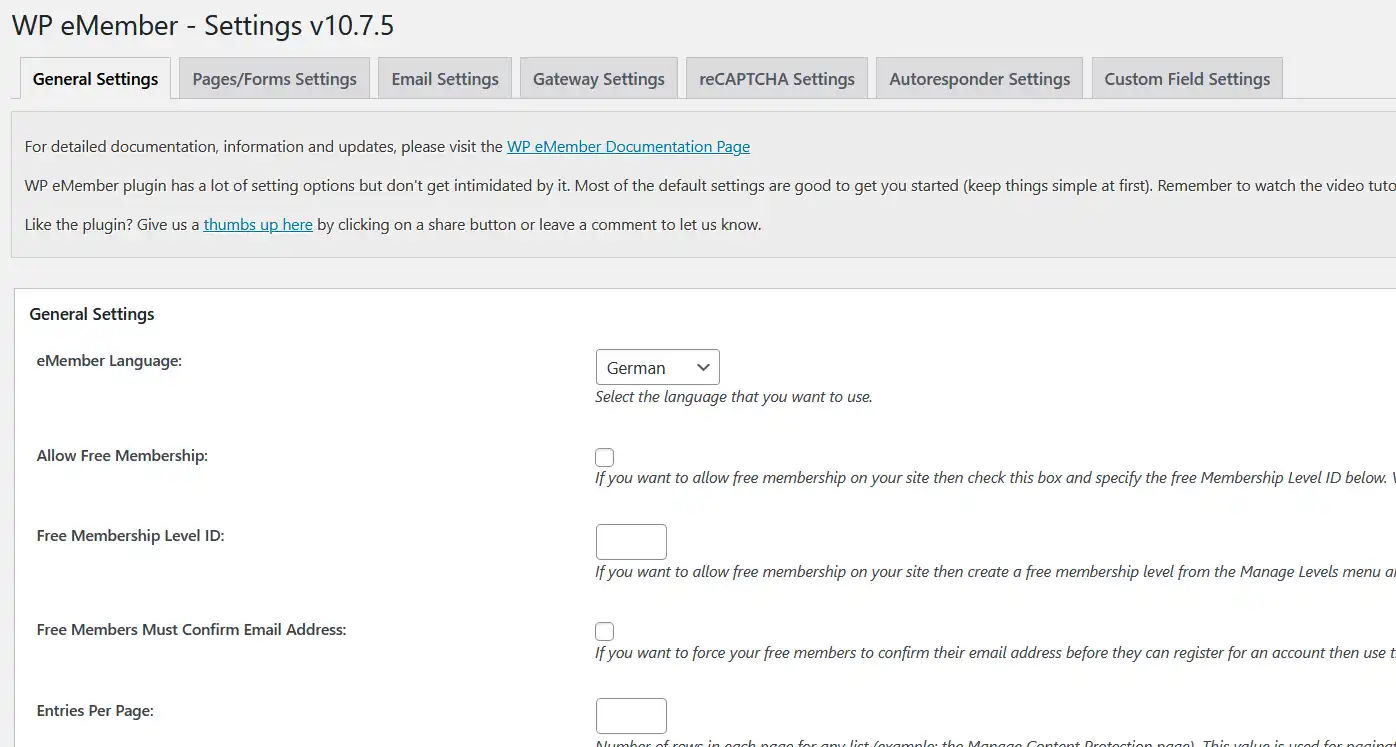This screenshot has height=747, width=1396.
Task: Click the 'thumbs up here' link
Action: click(x=258, y=225)
